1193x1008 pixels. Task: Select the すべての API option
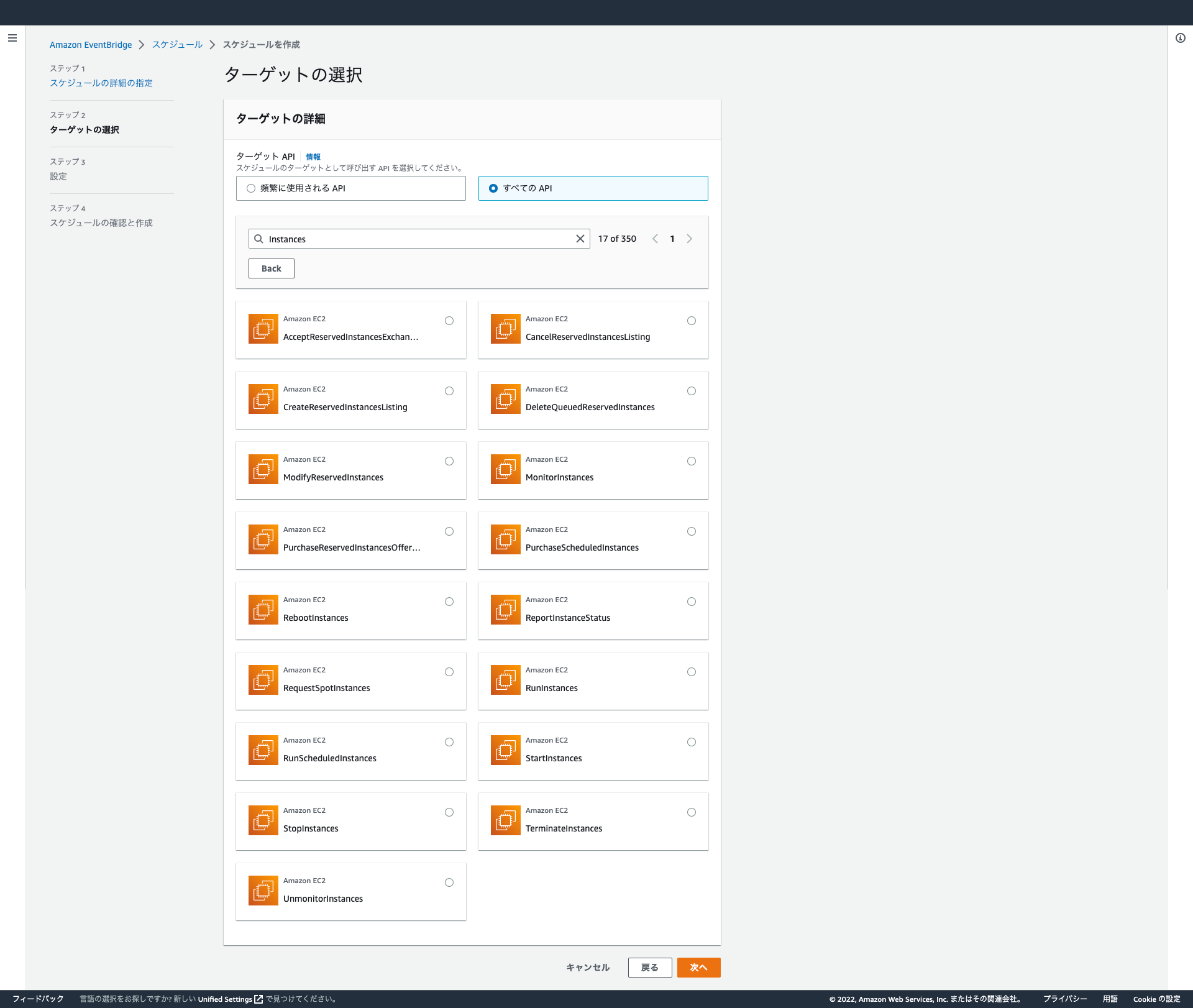pyautogui.click(x=593, y=188)
